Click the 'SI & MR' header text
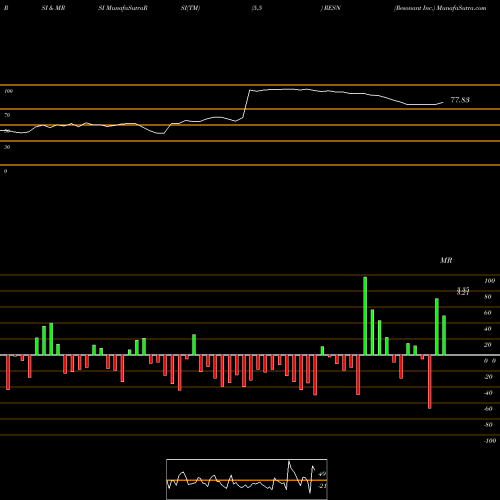500x500 pixels. (x=53, y=8)
